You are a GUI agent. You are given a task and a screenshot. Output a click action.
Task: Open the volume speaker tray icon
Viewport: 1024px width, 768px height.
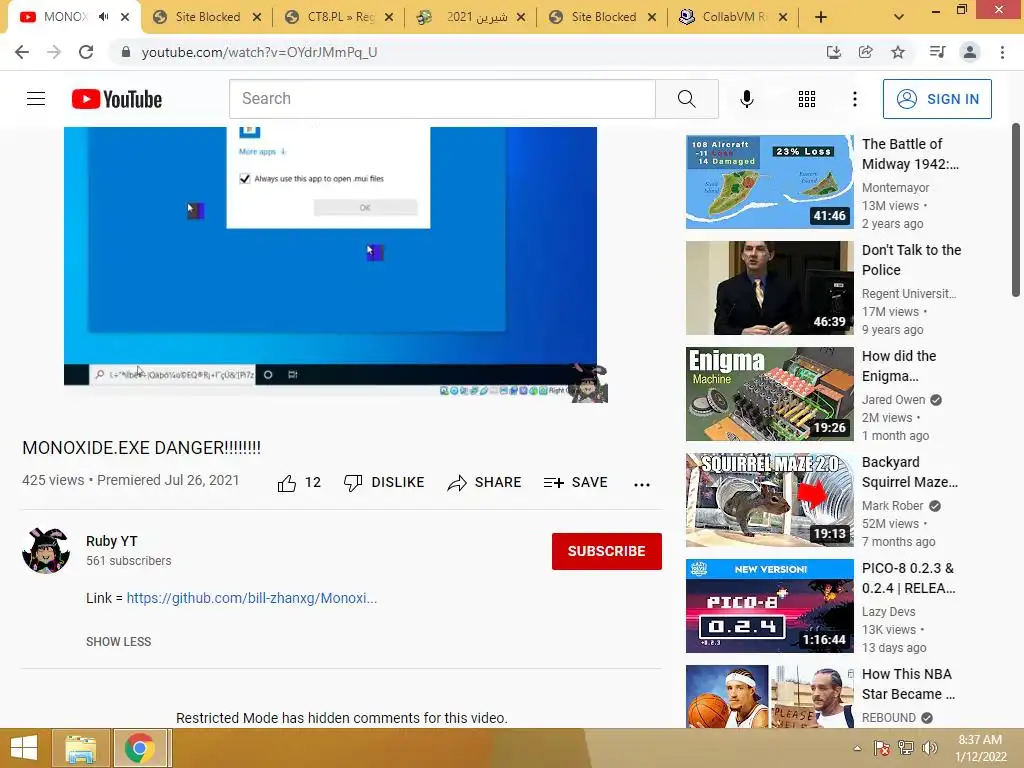929,748
